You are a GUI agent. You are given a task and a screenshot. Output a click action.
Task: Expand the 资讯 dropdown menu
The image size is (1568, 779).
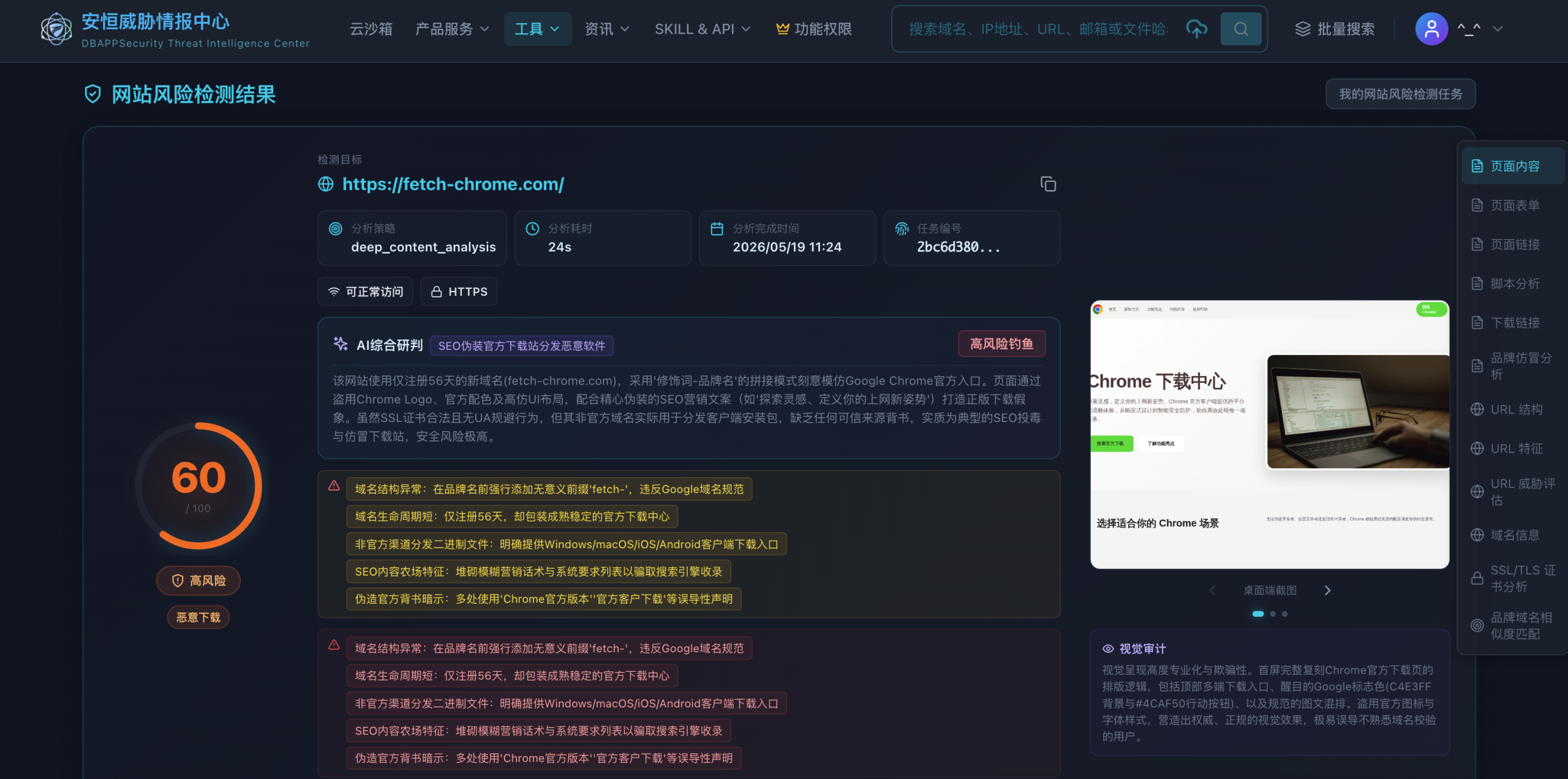tap(607, 29)
